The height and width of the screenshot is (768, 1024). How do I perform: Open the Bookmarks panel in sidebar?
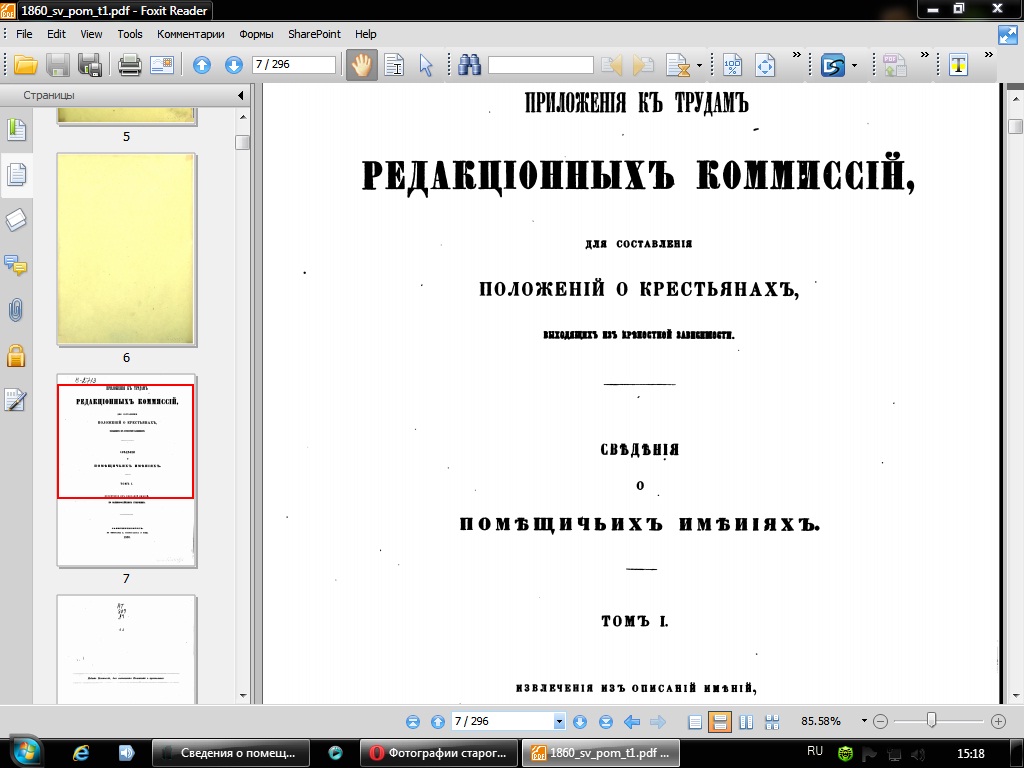pyautogui.click(x=16, y=130)
